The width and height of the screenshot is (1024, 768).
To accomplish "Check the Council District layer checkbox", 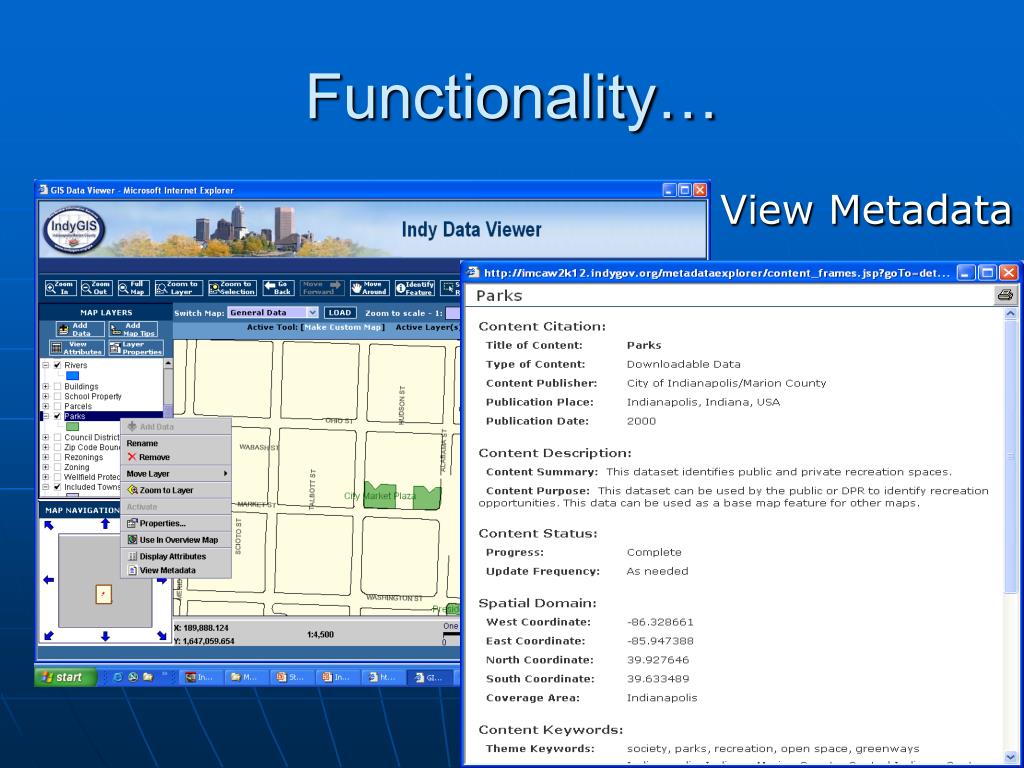I will (57, 438).
